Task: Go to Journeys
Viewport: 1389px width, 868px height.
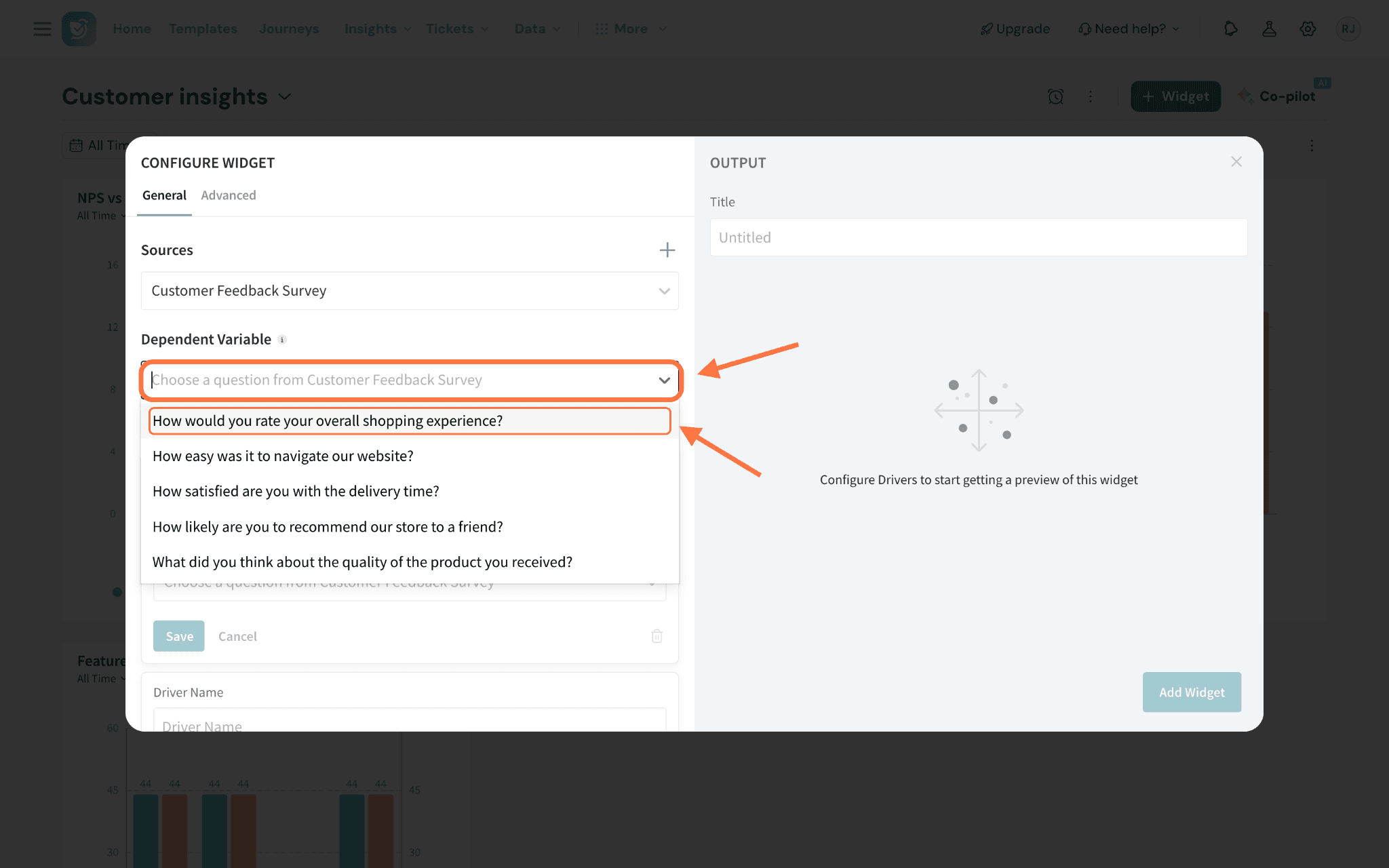Action: (289, 28)
